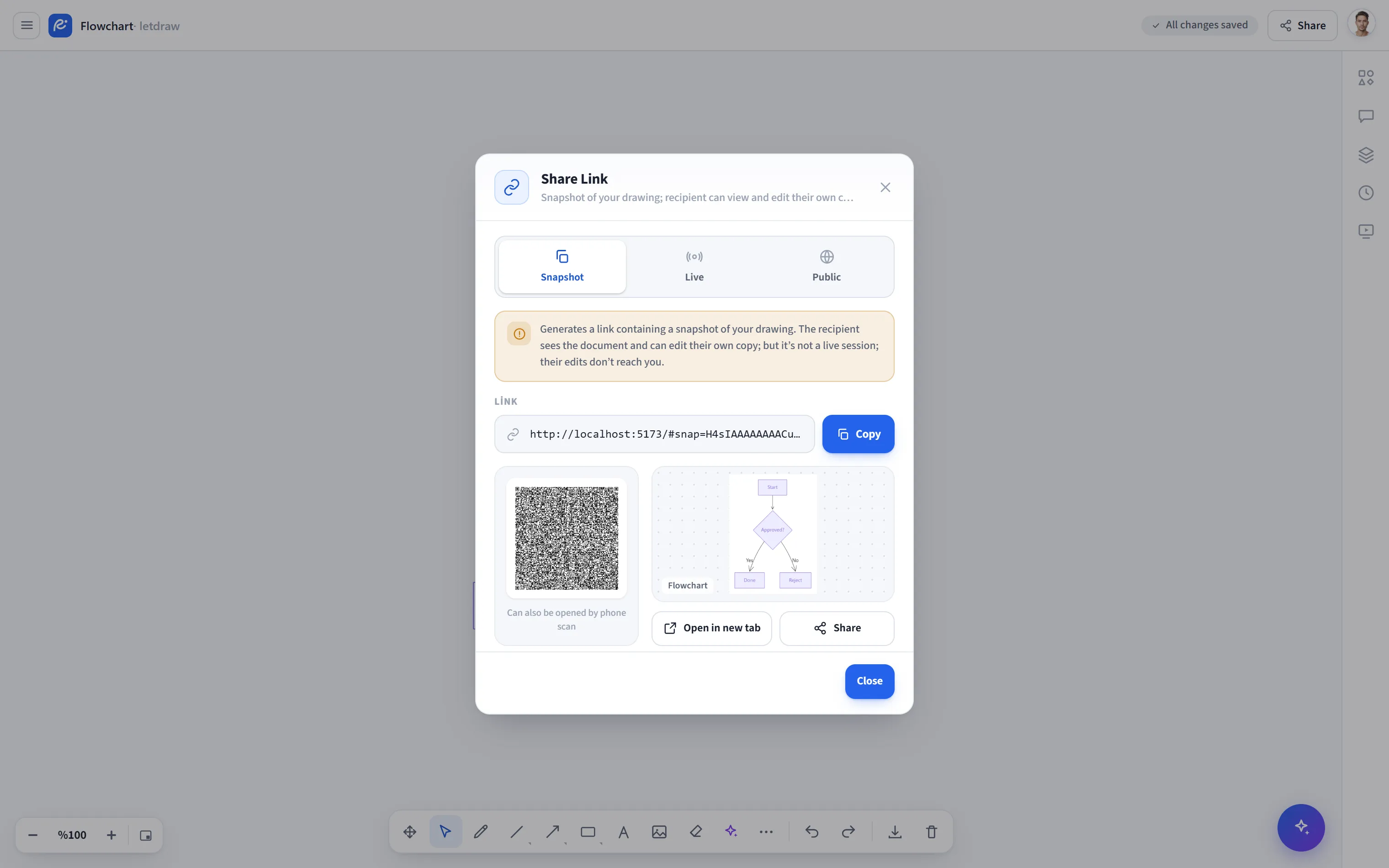Viewport: 1389px width, 868px height.
Task: Click the download export icon
Action: 895,831
